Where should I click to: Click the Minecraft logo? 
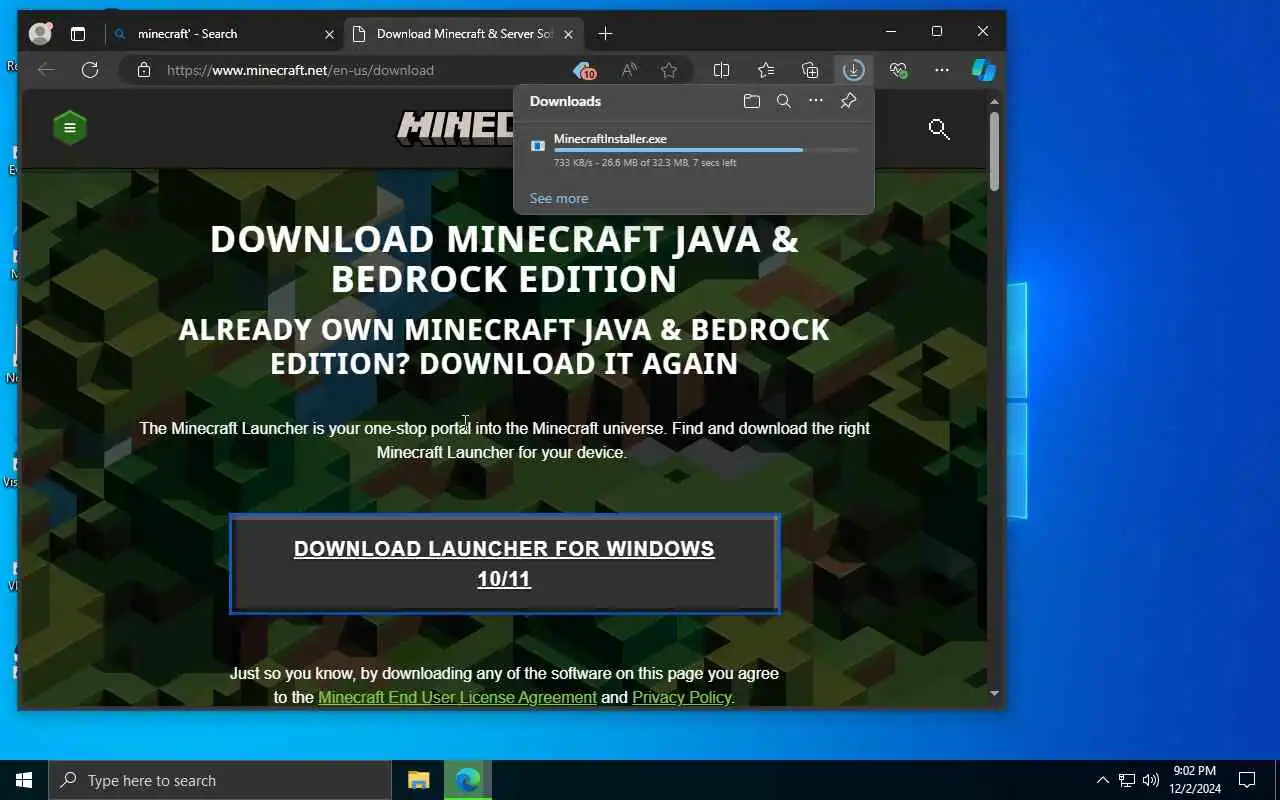pos(456,128)
